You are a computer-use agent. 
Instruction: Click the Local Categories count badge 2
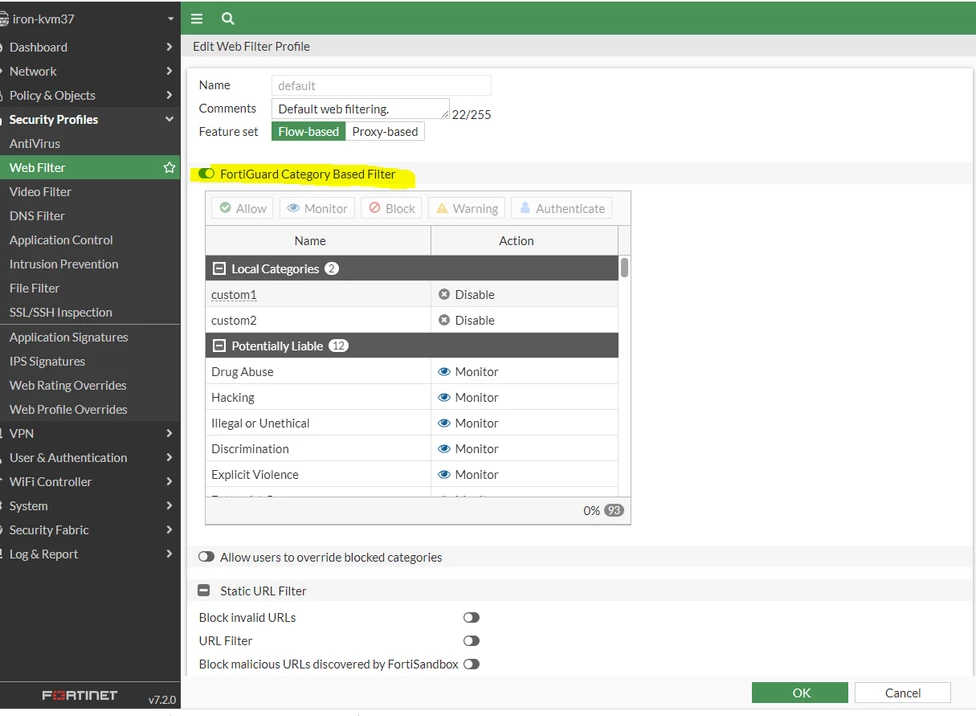pyautogui.click(x=332, y=268)
